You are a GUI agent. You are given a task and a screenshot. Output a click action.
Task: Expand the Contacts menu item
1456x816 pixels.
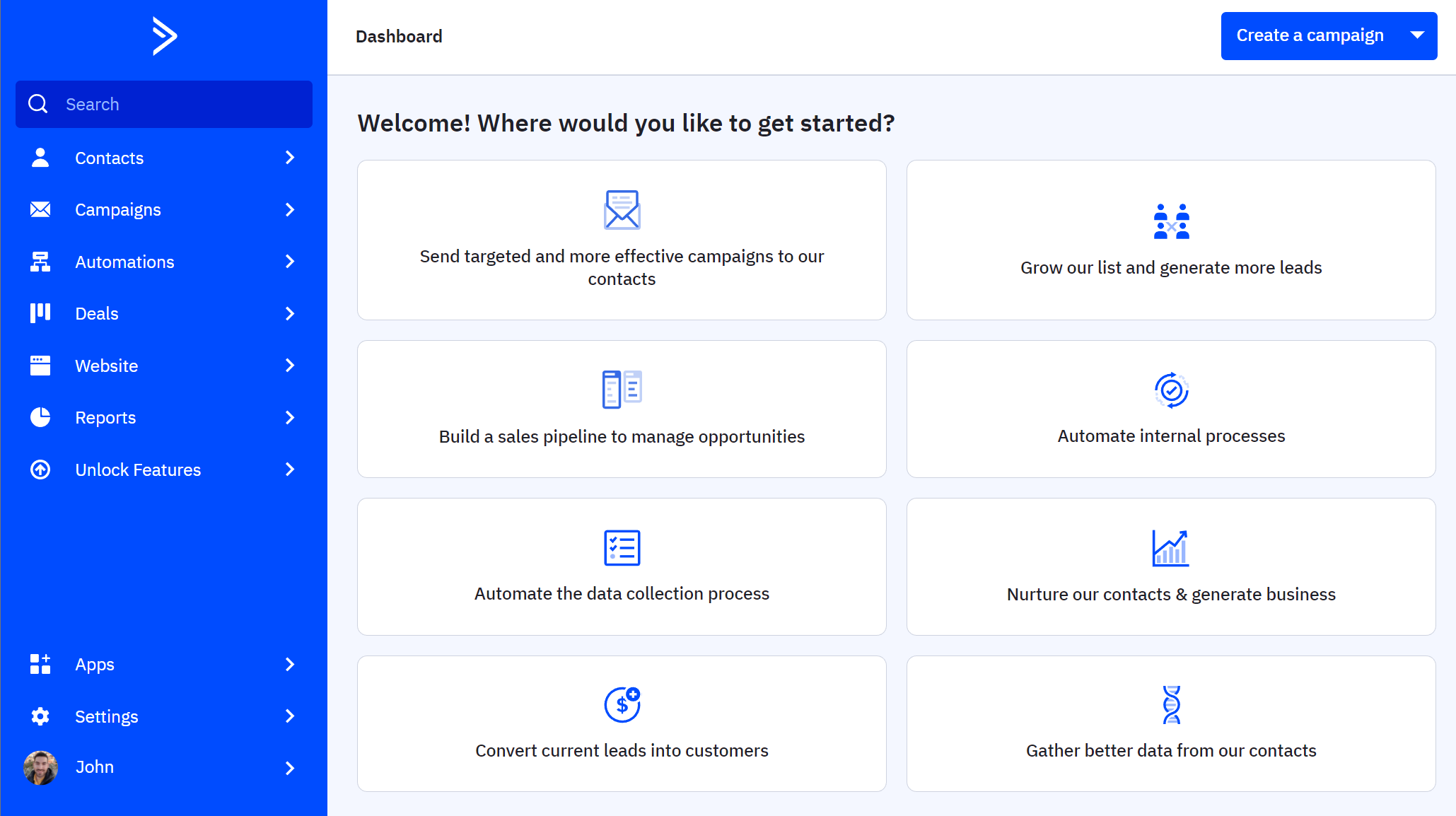pyautogui.click(x=290, y=157)
